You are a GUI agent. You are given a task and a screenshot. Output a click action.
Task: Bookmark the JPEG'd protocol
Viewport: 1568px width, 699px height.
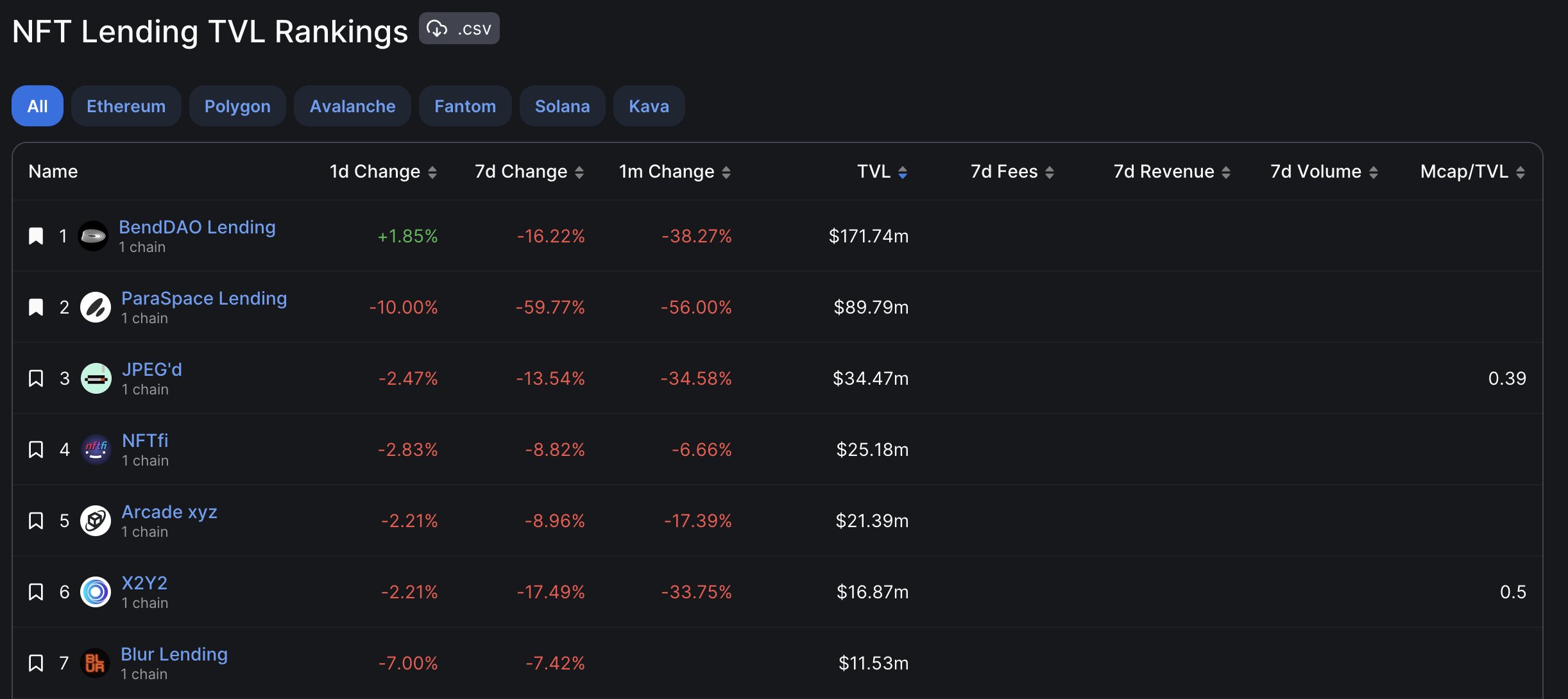pos(36,378)
